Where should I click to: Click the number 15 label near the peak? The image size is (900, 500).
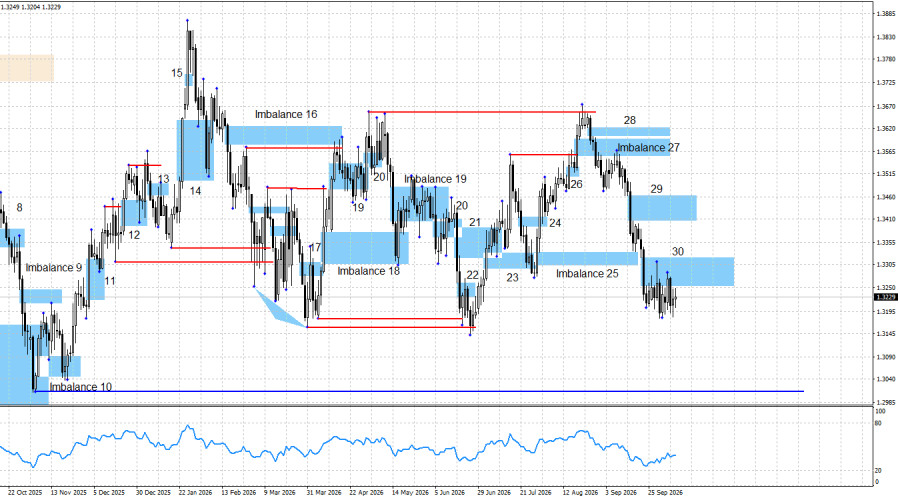point(177,73)
